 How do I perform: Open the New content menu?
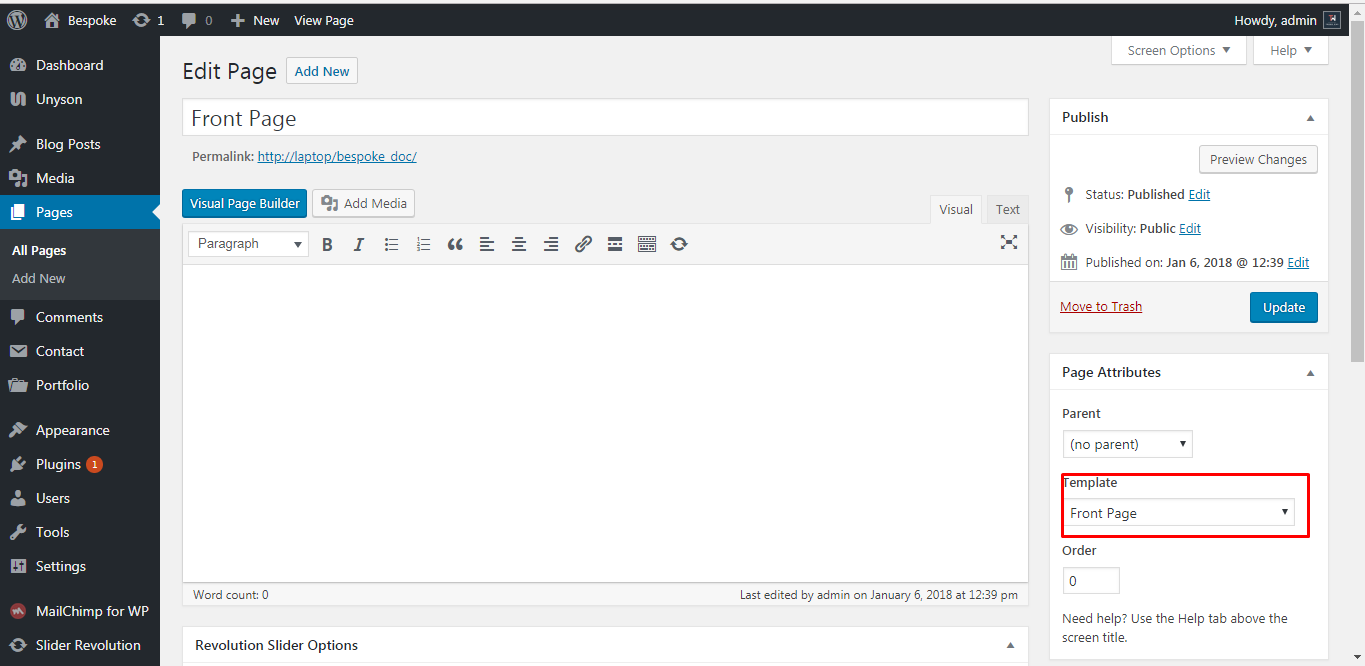[x=255, y=20]
